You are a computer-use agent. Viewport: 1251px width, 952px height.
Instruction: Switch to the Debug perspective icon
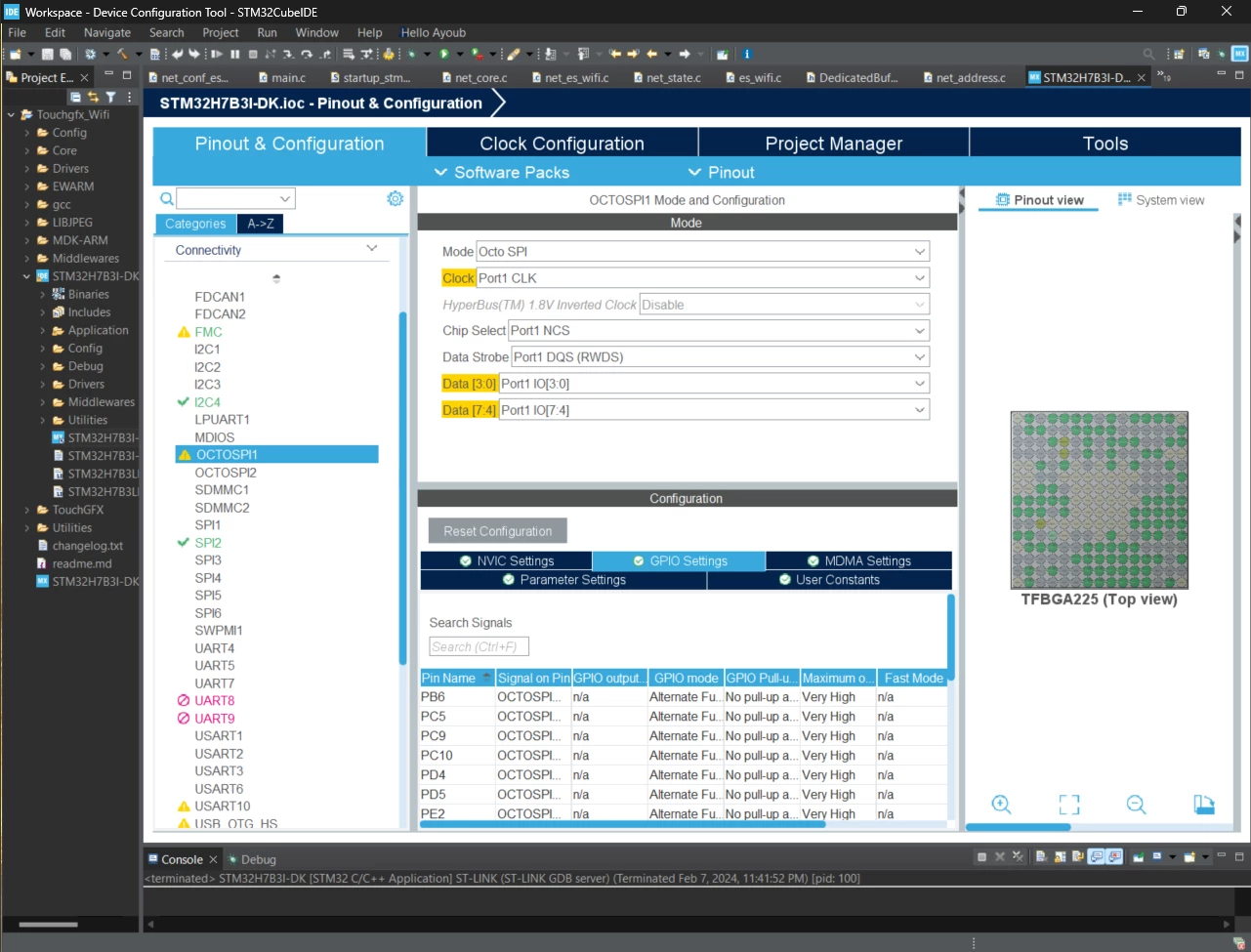(1221, 54)
